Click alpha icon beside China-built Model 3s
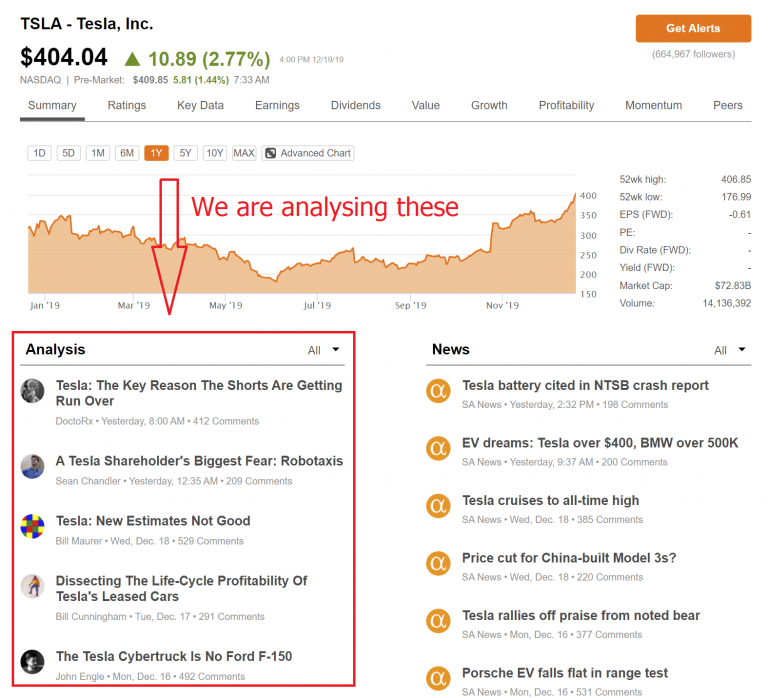 click(x=438, y=563)
